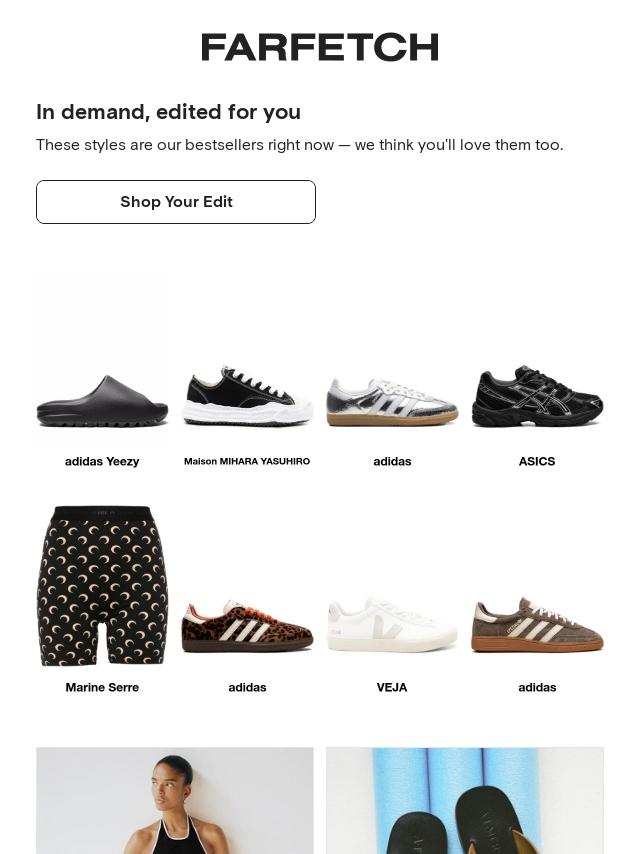This screenshot has height=854, width=640.
Task: Click the adidas Yeezy brand label
Action: click(x=102, y=461)
